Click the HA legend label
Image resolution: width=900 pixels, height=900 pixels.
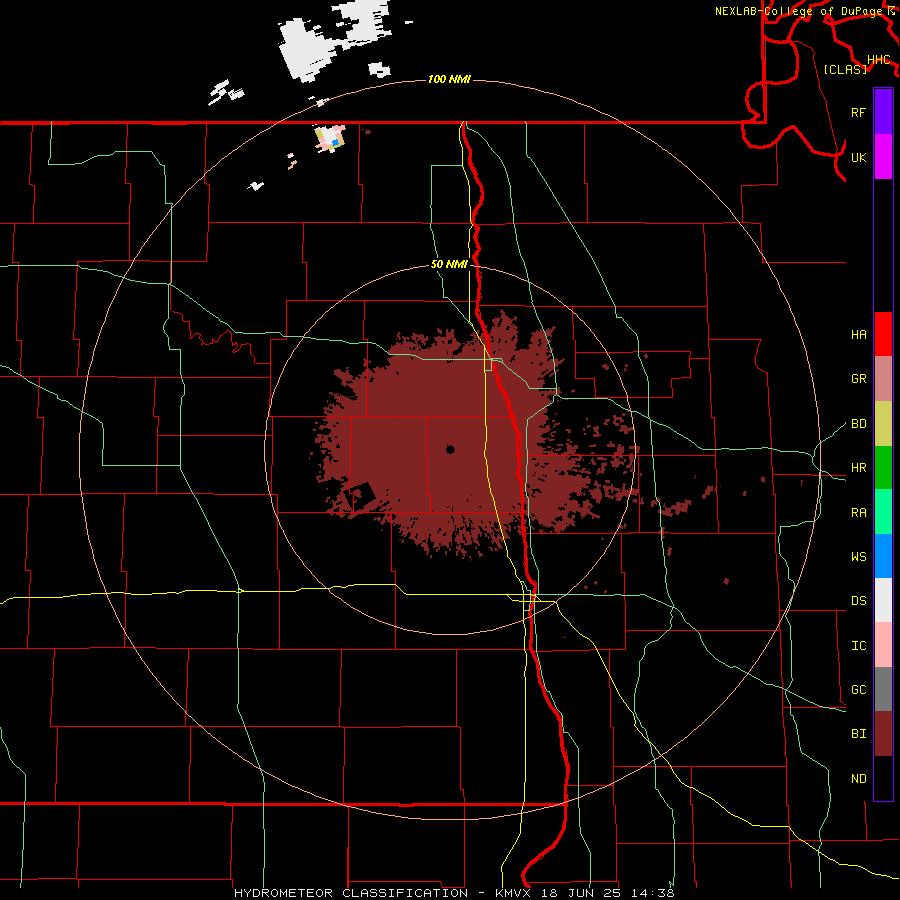tap(858, 334)
